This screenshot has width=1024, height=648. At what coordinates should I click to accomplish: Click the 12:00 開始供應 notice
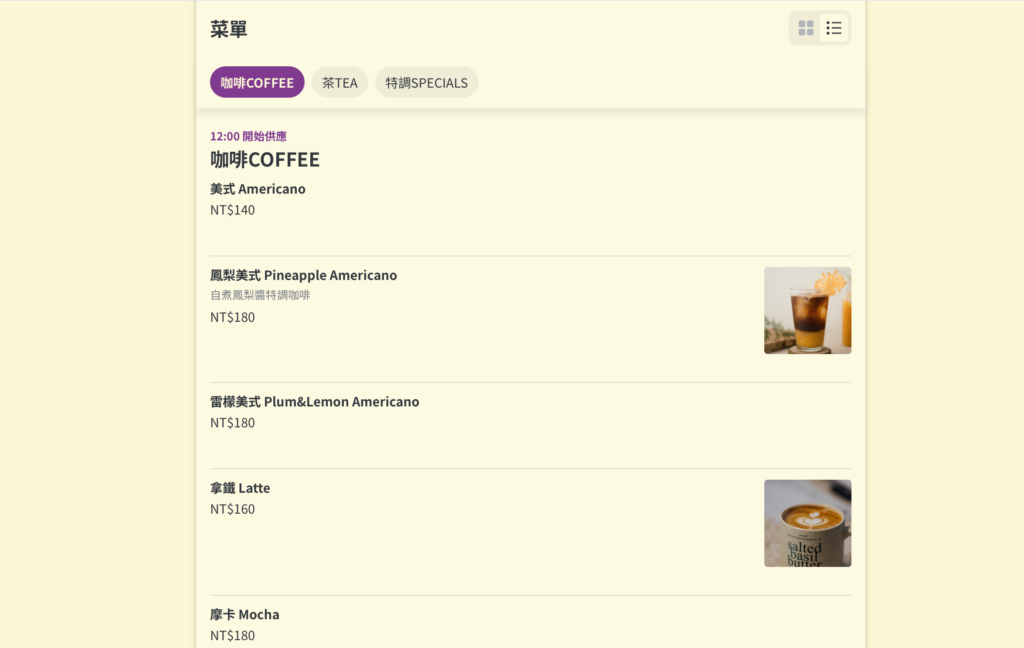[x=248, y=136]
